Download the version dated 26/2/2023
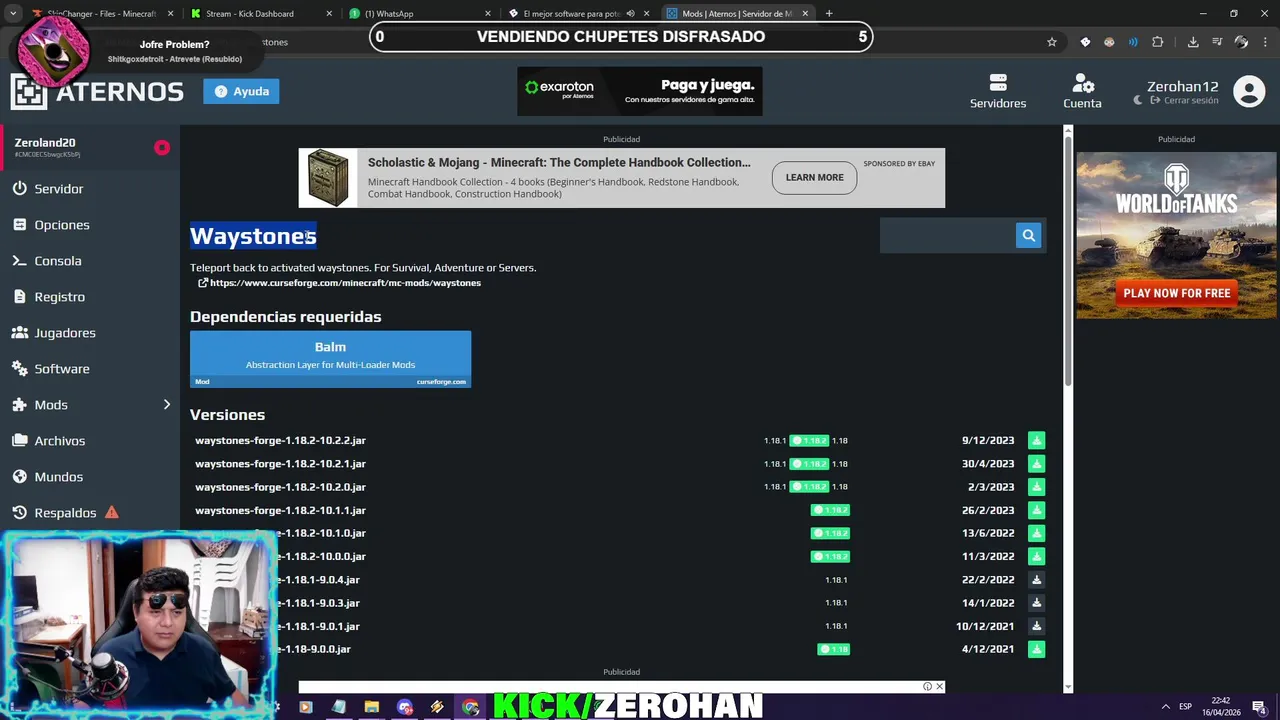Viewport: 1280px width, 720px height. coord(1036,510)
